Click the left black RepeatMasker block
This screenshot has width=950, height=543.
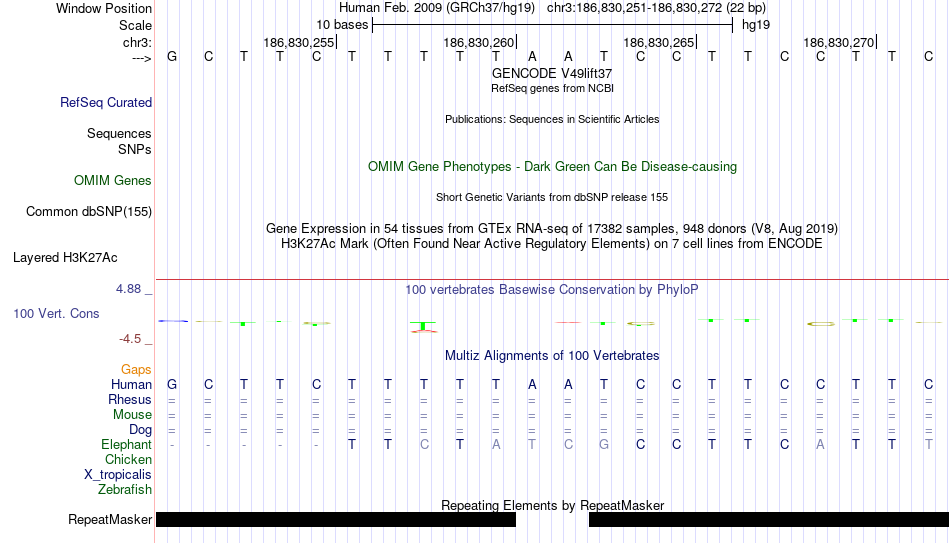(x=336, y=519)
